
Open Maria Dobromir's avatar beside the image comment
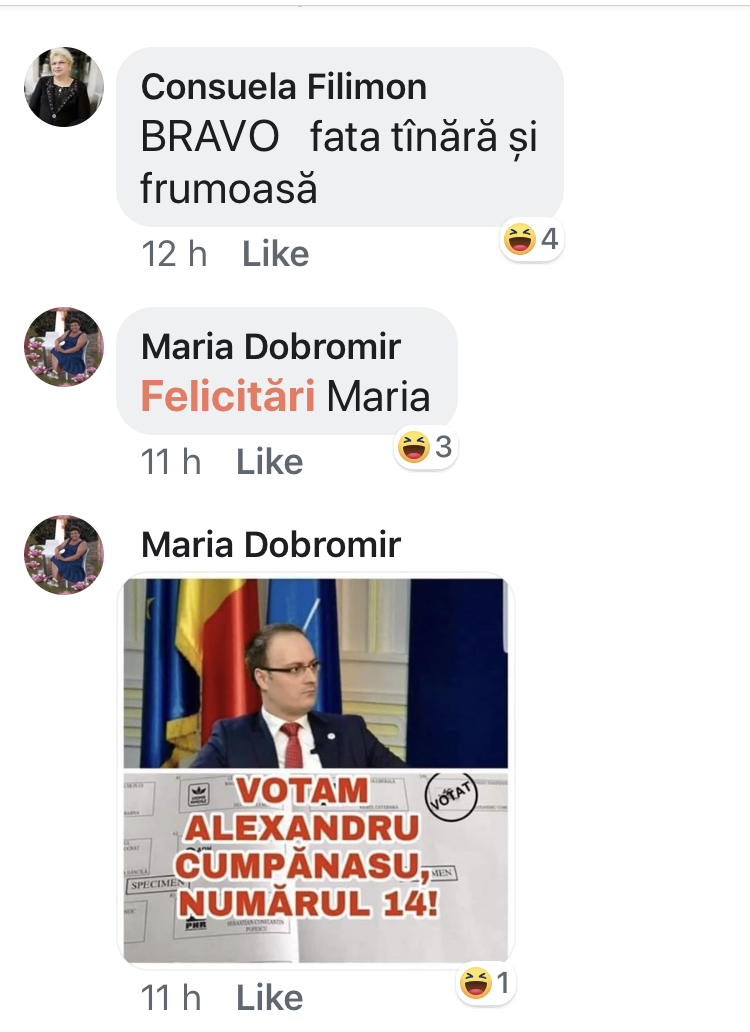coord(64,555)
